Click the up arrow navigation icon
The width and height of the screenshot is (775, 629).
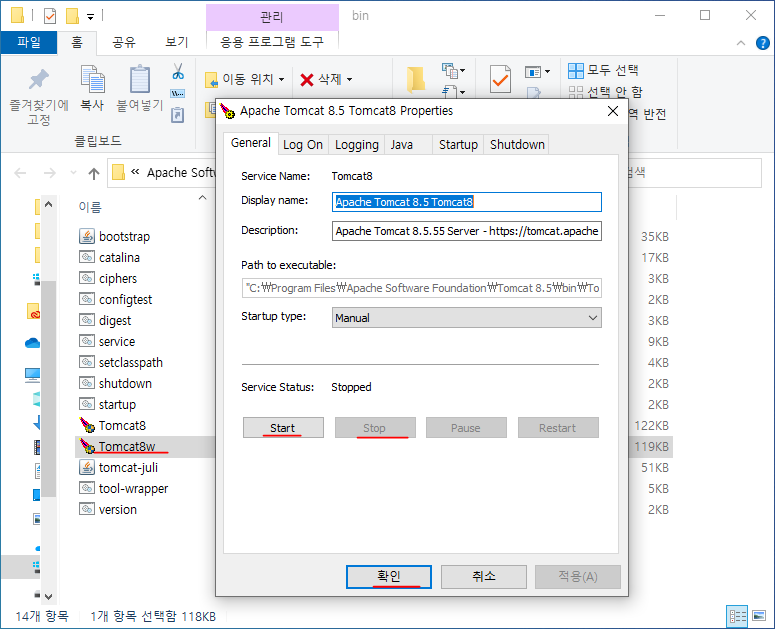(x=94, y=173)
